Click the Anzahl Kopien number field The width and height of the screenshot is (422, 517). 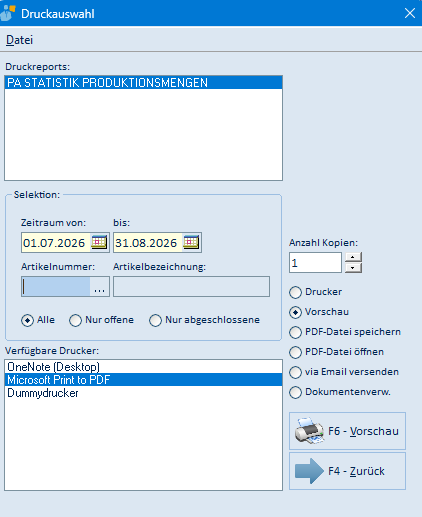tap(315, 263)
